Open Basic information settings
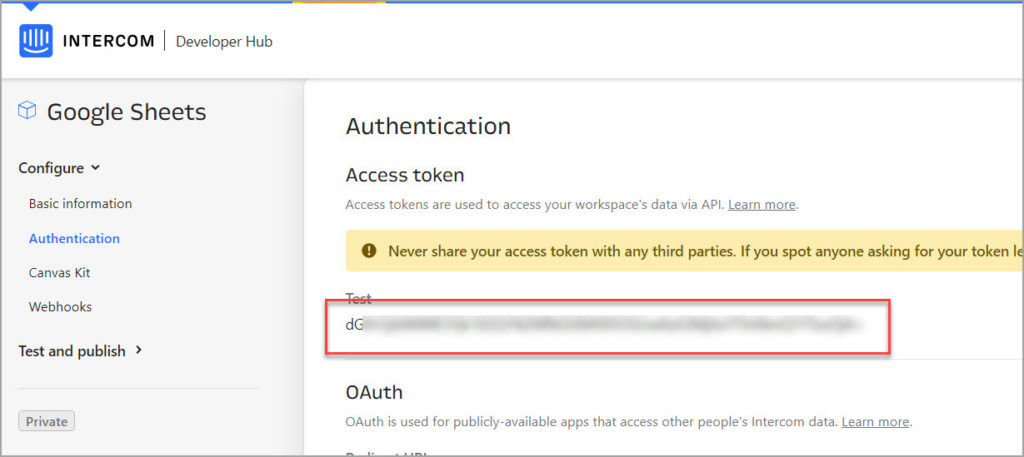 (x=80, y=204)
